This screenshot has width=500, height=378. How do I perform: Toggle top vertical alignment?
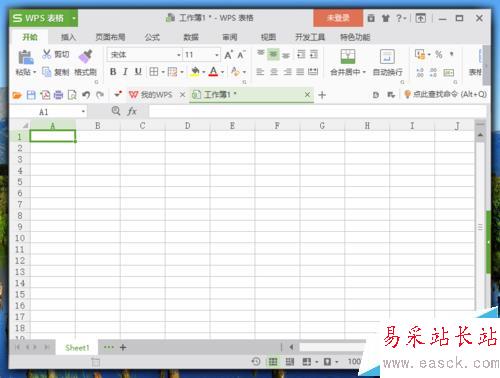261,54
